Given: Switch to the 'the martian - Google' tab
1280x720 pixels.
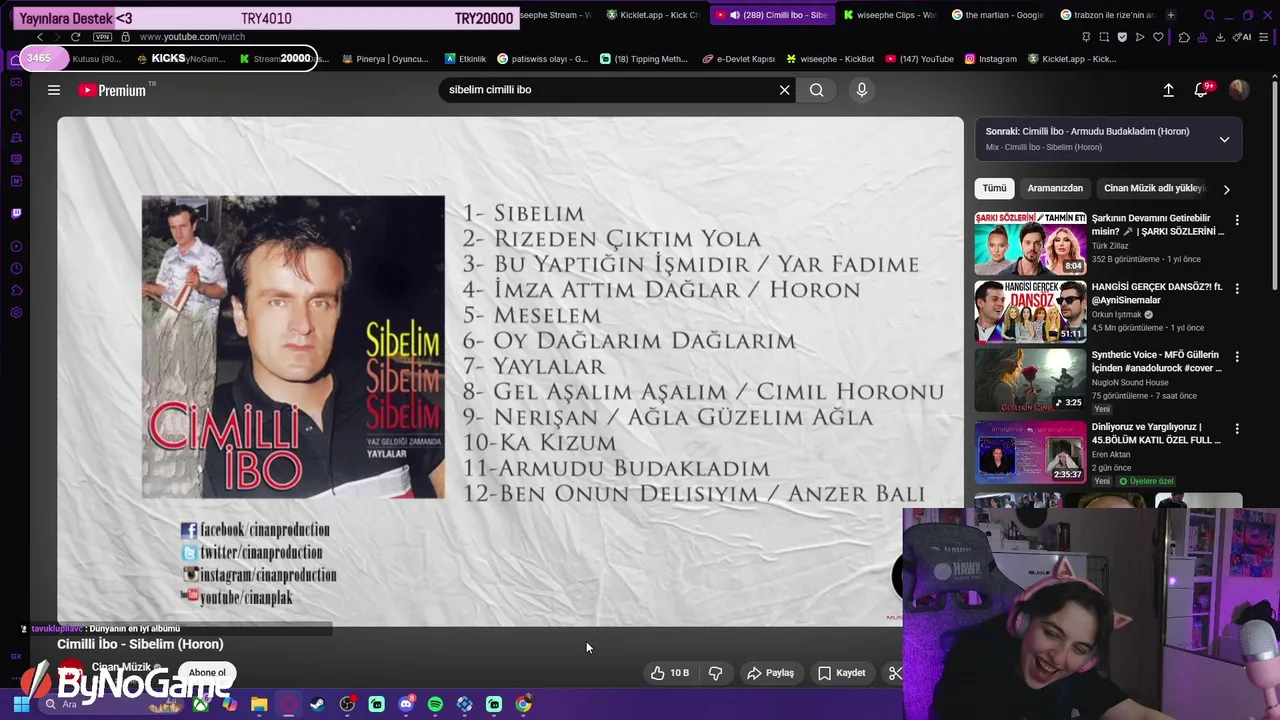Looking at the screenshot, I should [x=996, y=15].
